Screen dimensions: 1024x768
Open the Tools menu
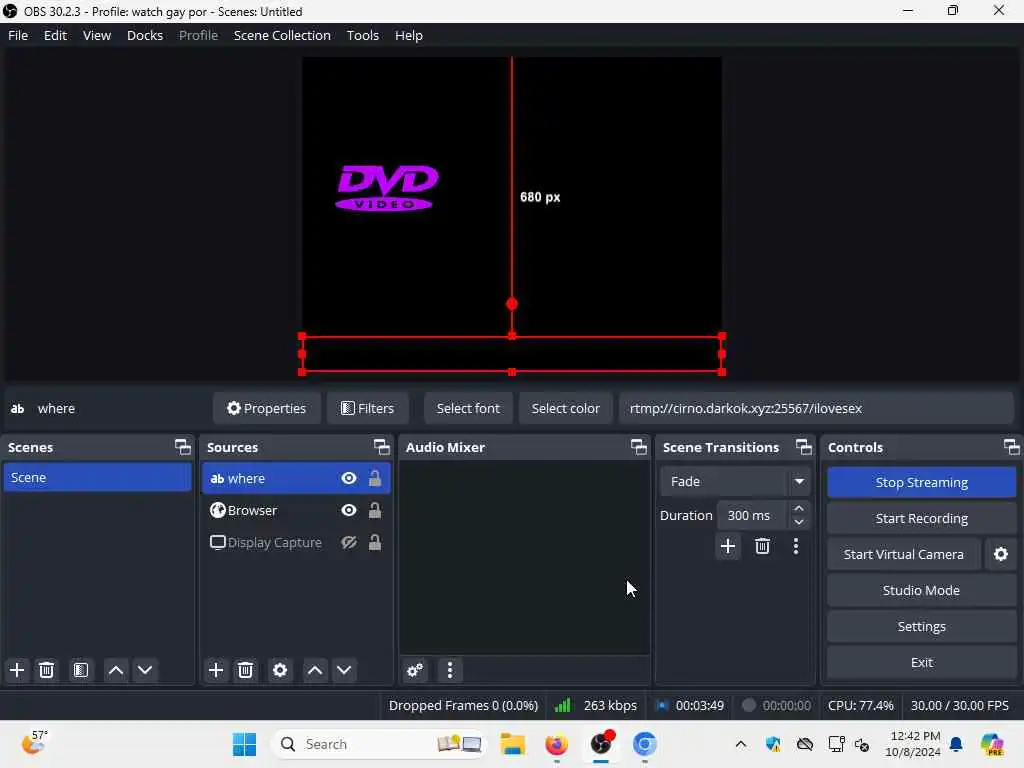pos(362,35)
